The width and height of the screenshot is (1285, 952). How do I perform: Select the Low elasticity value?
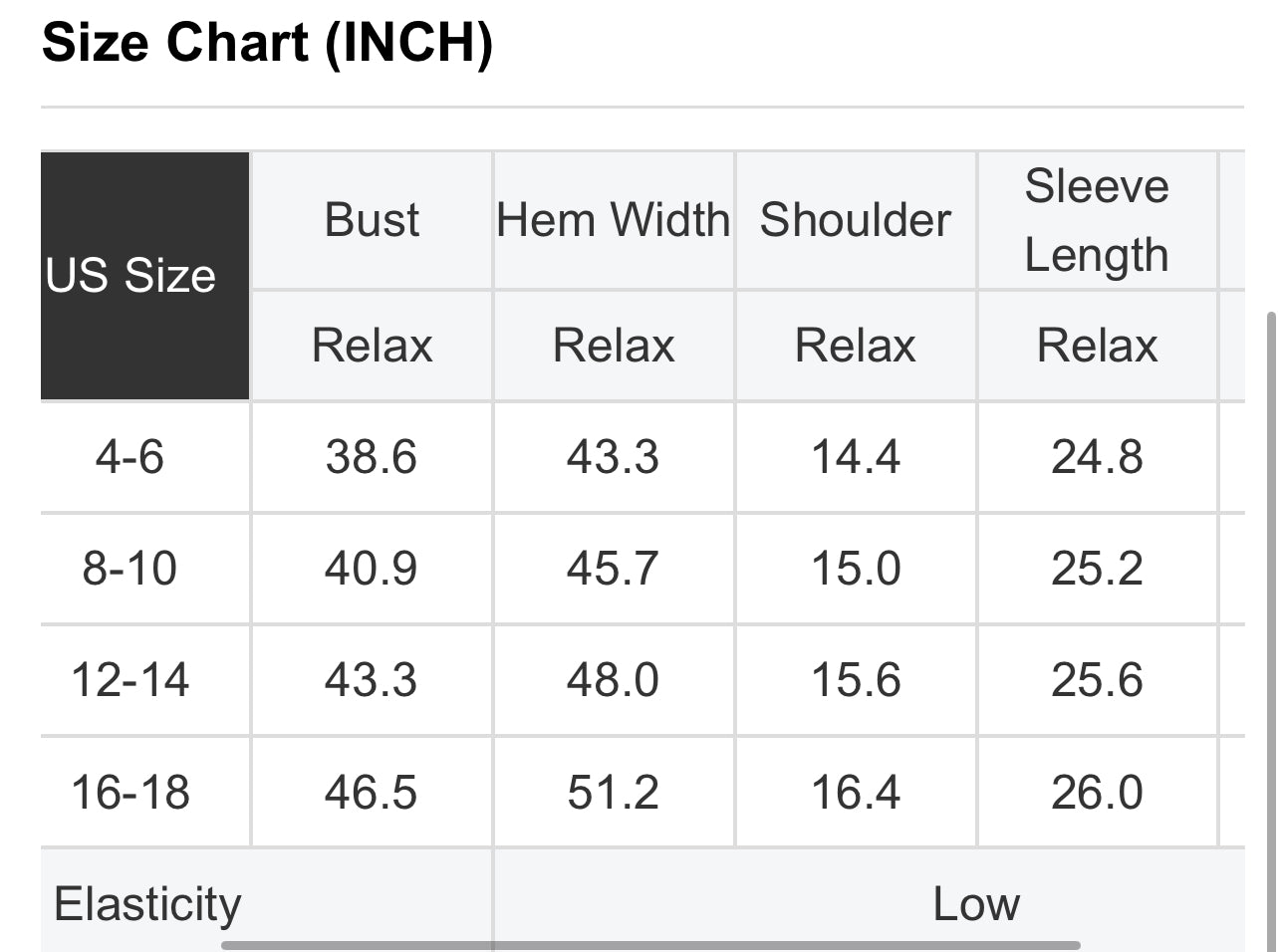click(x=975, y=903)
